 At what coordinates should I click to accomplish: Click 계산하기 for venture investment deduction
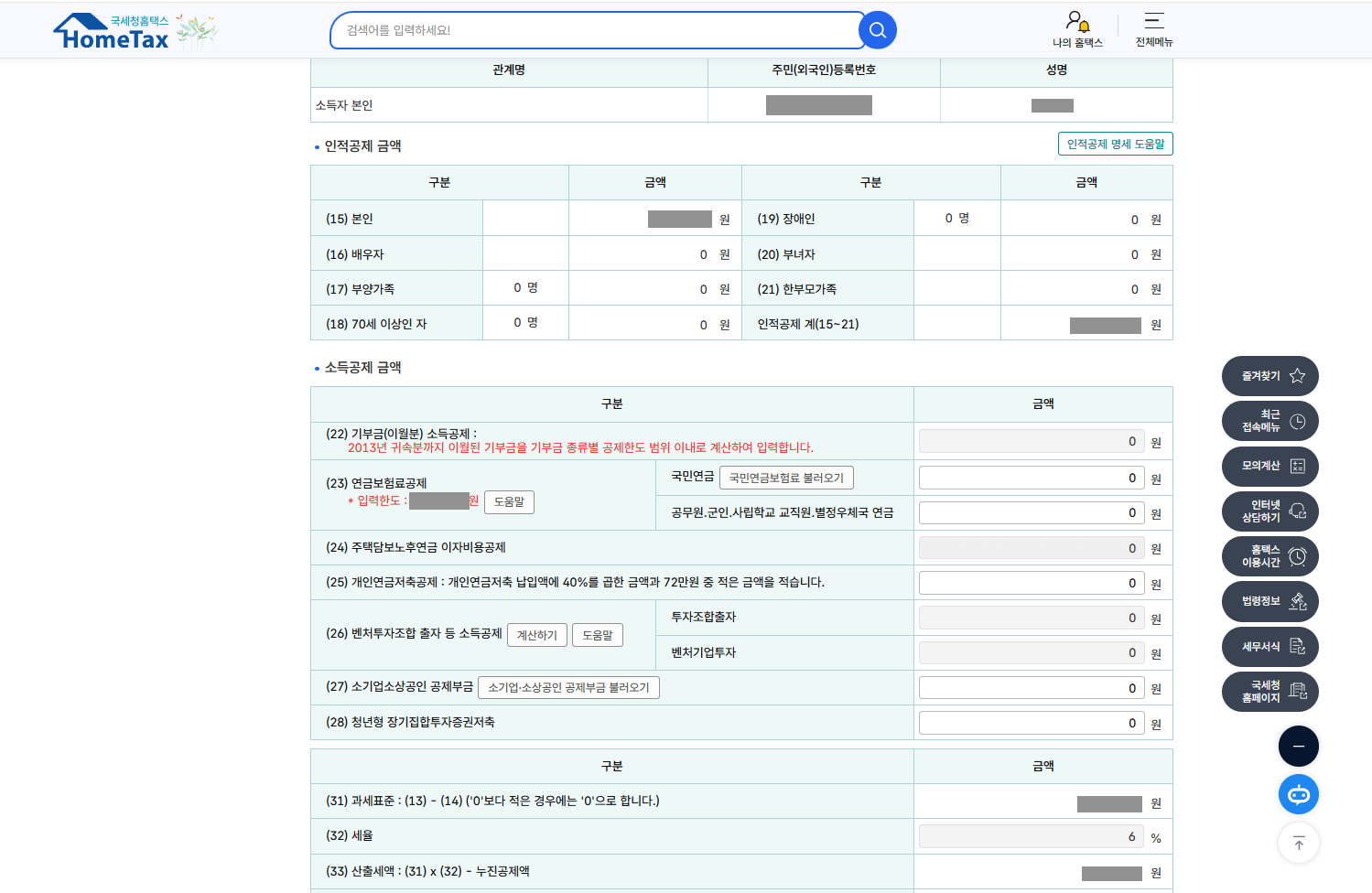[537, 635]
